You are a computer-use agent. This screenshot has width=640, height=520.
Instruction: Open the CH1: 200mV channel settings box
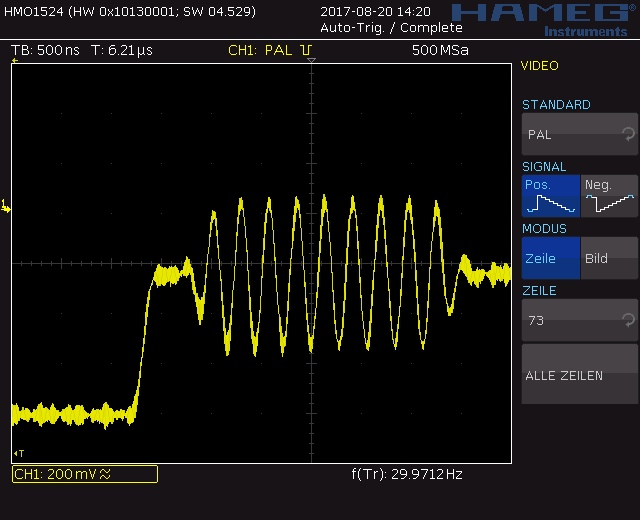(84, 474)
